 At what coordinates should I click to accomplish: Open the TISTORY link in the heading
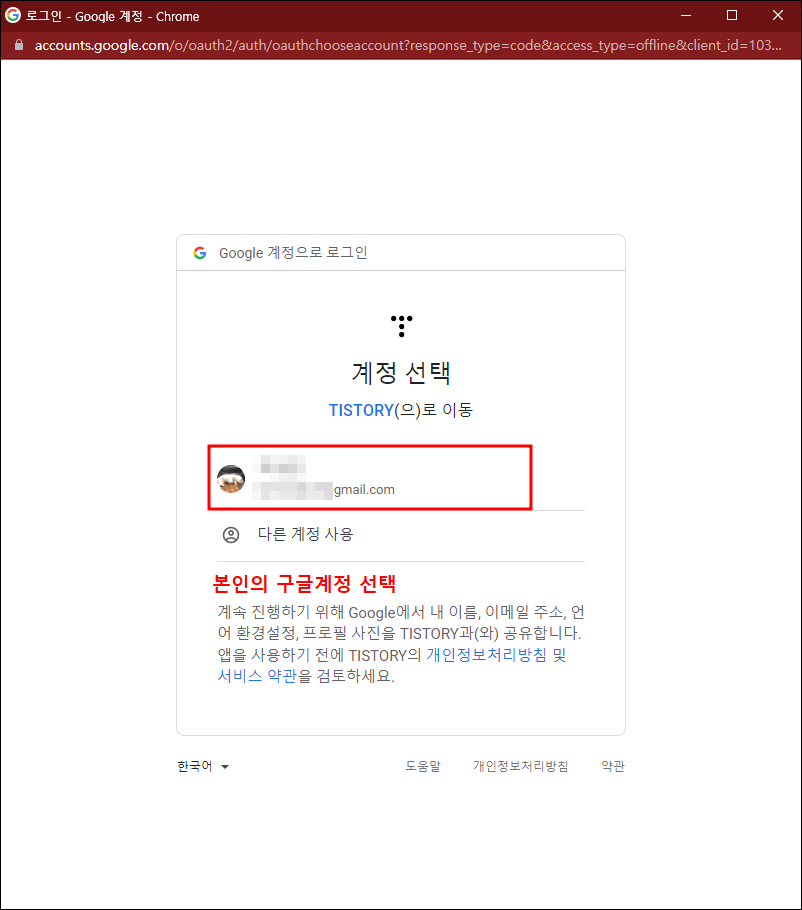(x=361, y=410)
